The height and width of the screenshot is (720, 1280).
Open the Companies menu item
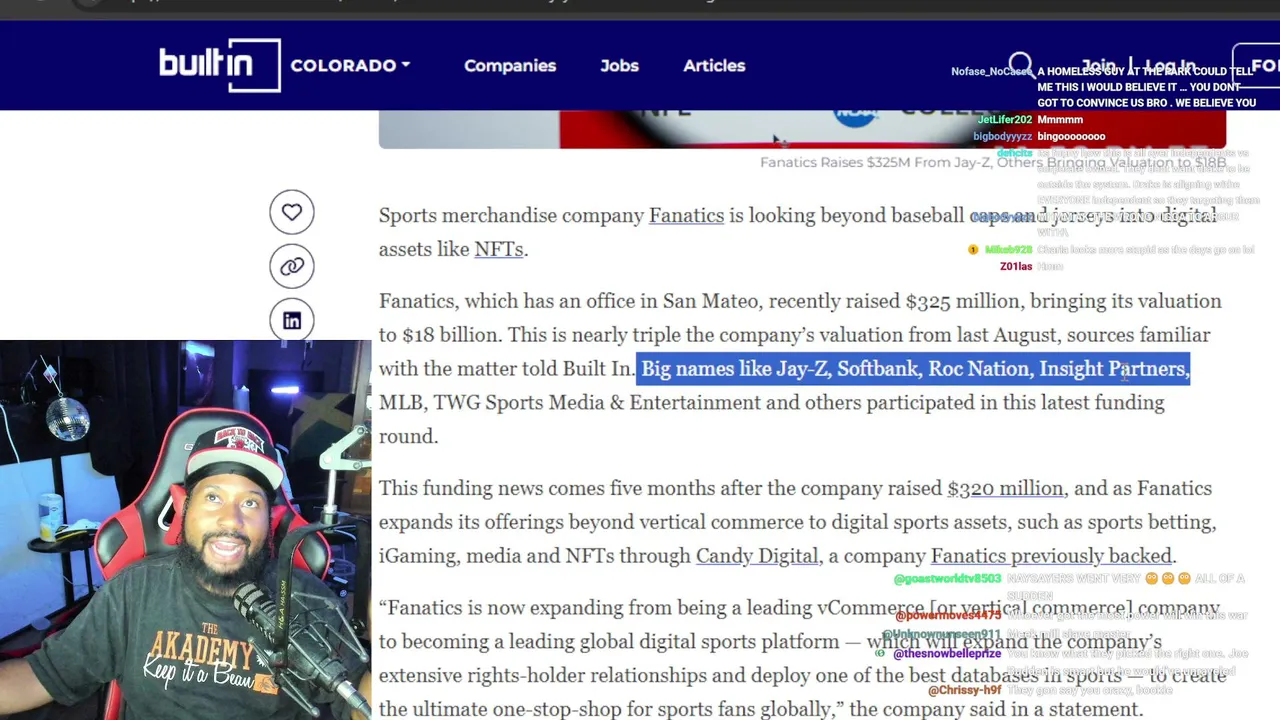click(510, 65)
